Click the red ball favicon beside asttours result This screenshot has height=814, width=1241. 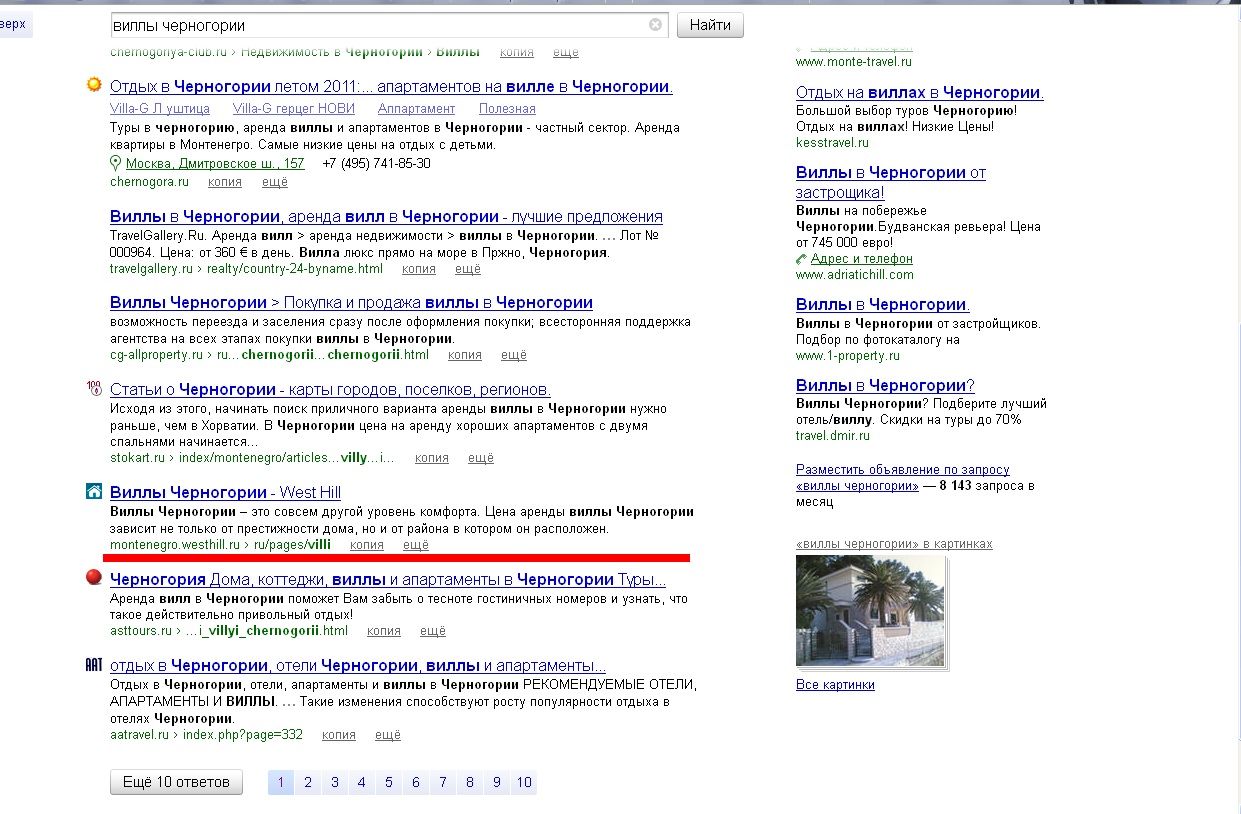94,577
